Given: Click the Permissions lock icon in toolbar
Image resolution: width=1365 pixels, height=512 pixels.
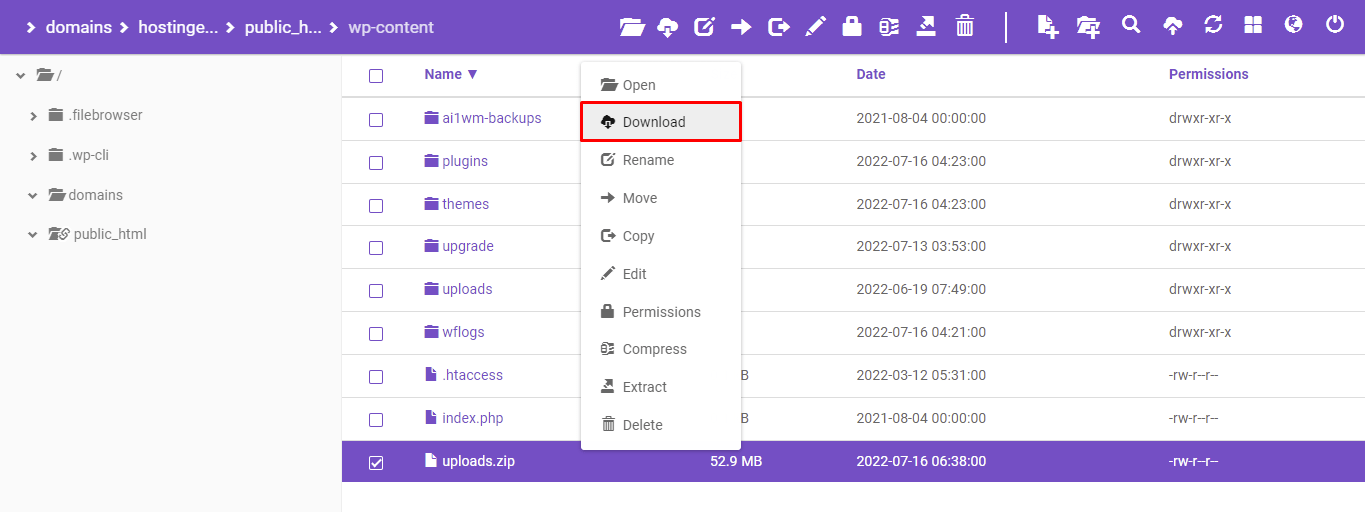Looking at the screenshot, I should pyautogui.click(x=852, y=26).
